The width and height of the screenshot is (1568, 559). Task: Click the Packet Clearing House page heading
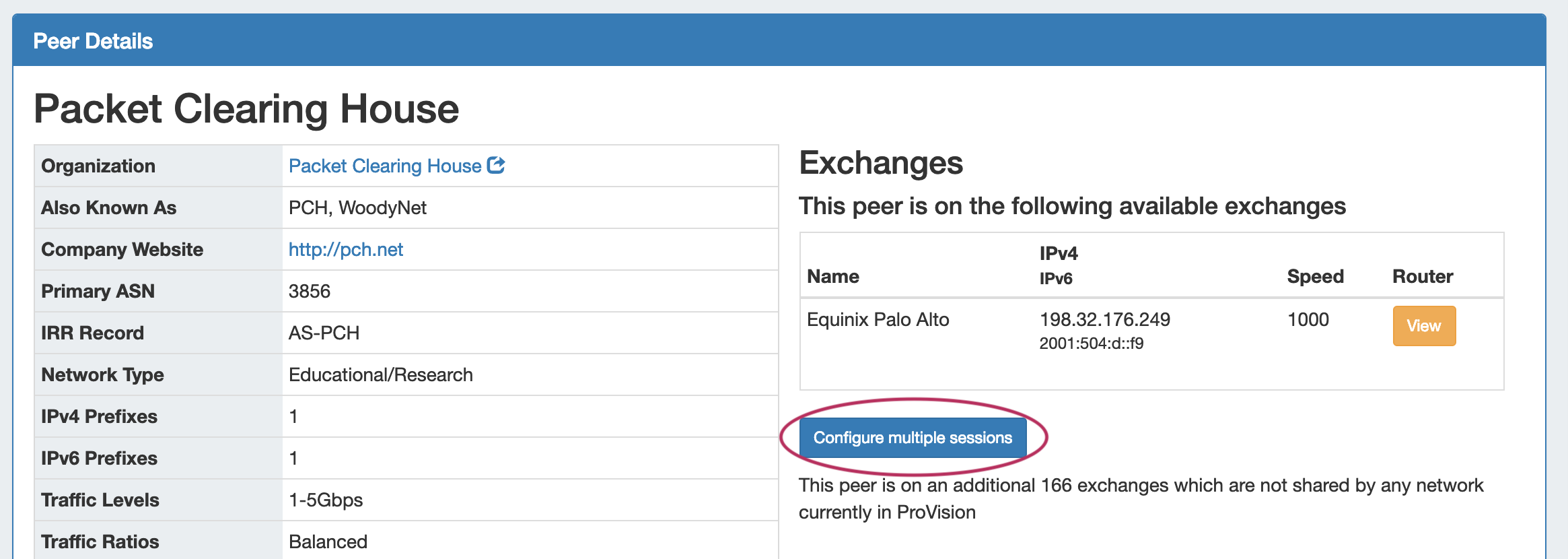246,109
